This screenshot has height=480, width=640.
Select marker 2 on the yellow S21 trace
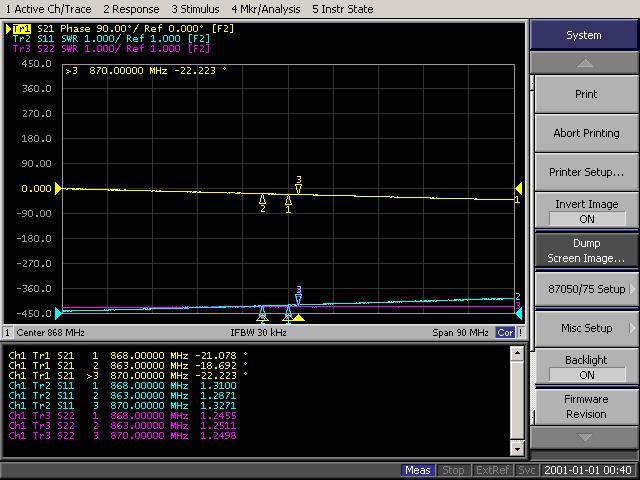[x=263, y=200]
